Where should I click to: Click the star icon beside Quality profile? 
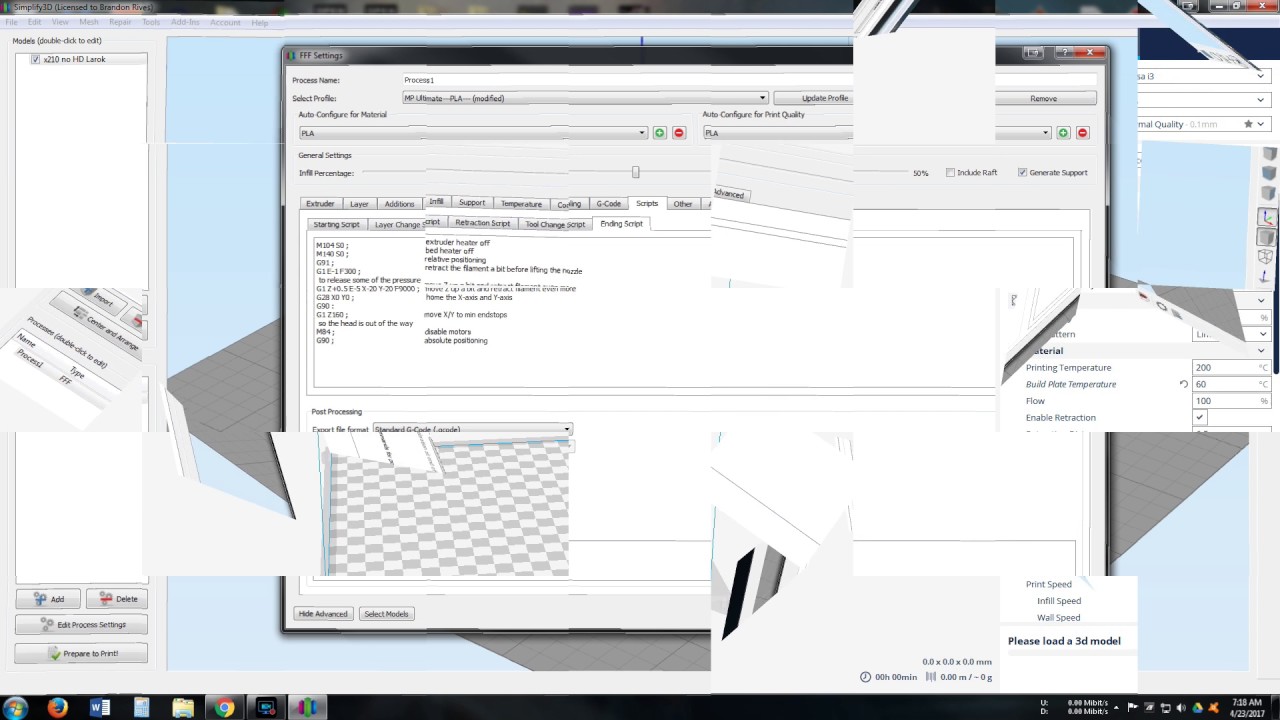pyautogui.click(x=1248, y=124)
